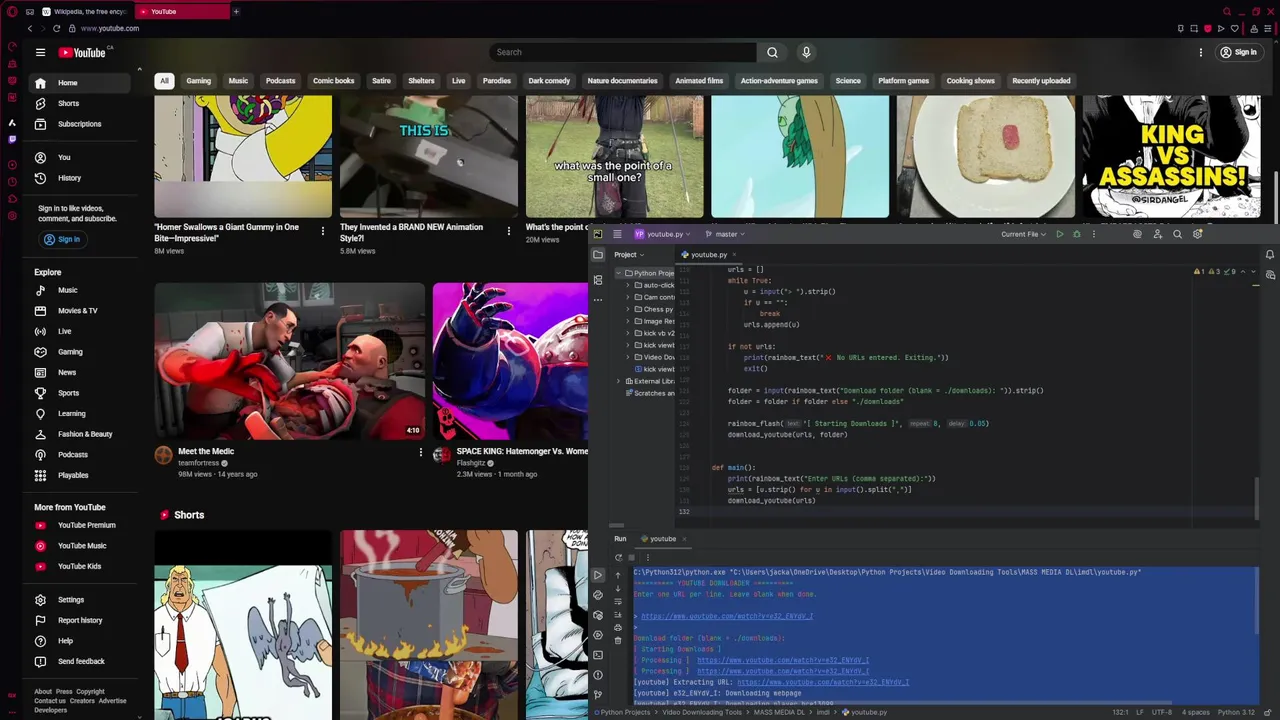Open the youtube.py project dropdown in PyCharm
1280x720 pixels.
click(664, 234)
